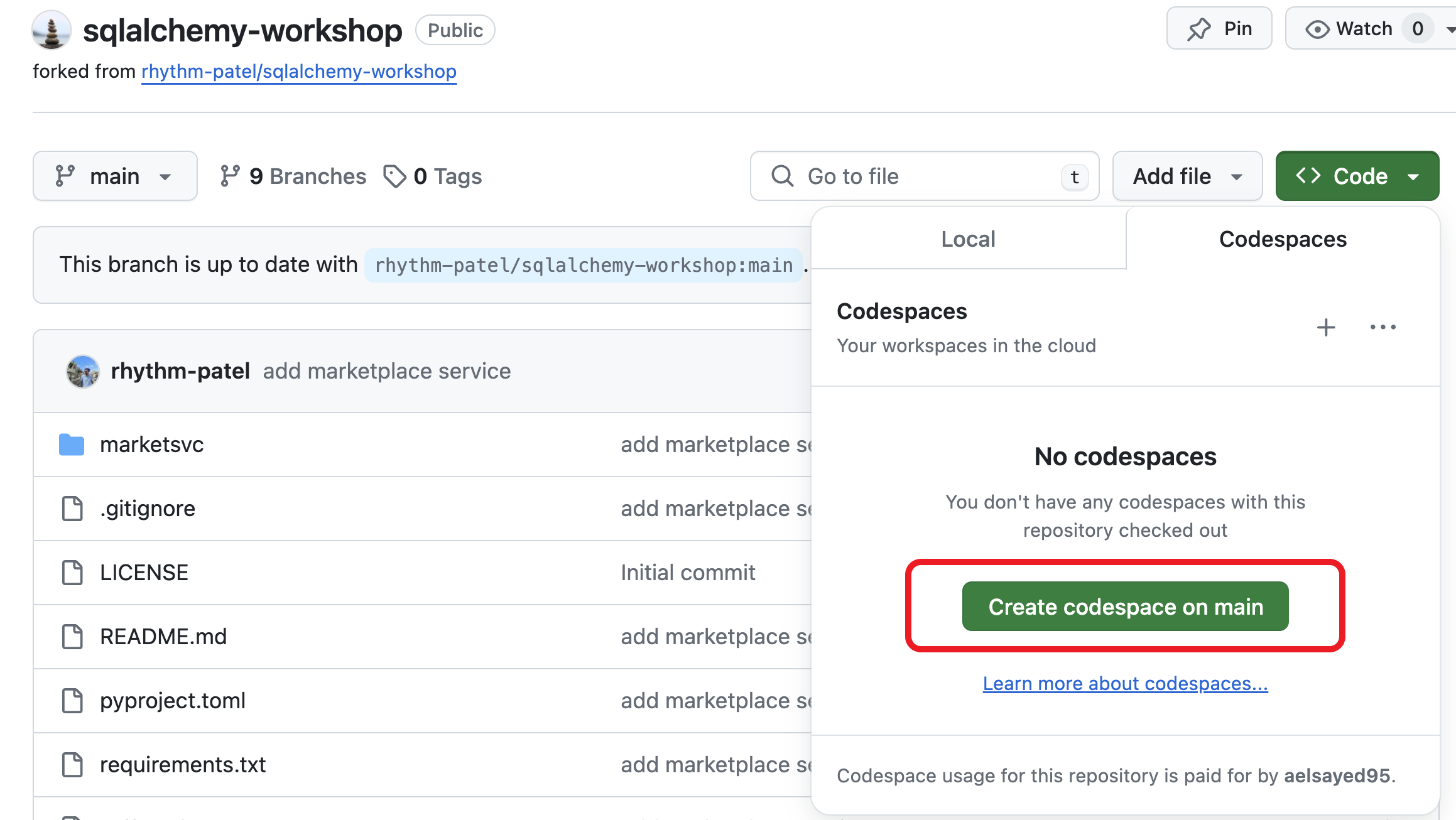Screen dimensions: 1456x820
Task: Open the marketsvc folder
Action: tap(152, 445)
